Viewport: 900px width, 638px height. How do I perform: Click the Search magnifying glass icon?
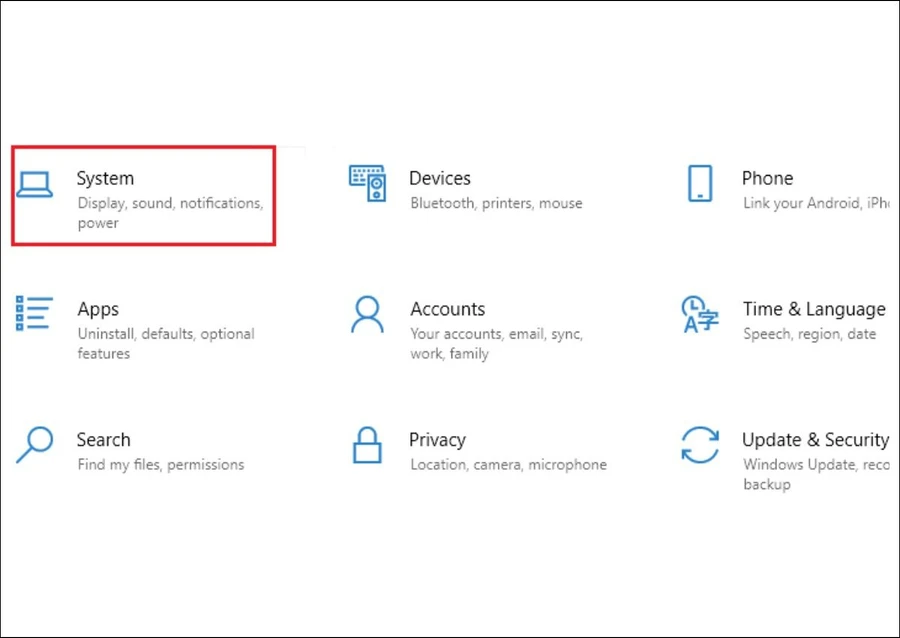point(34,445)
